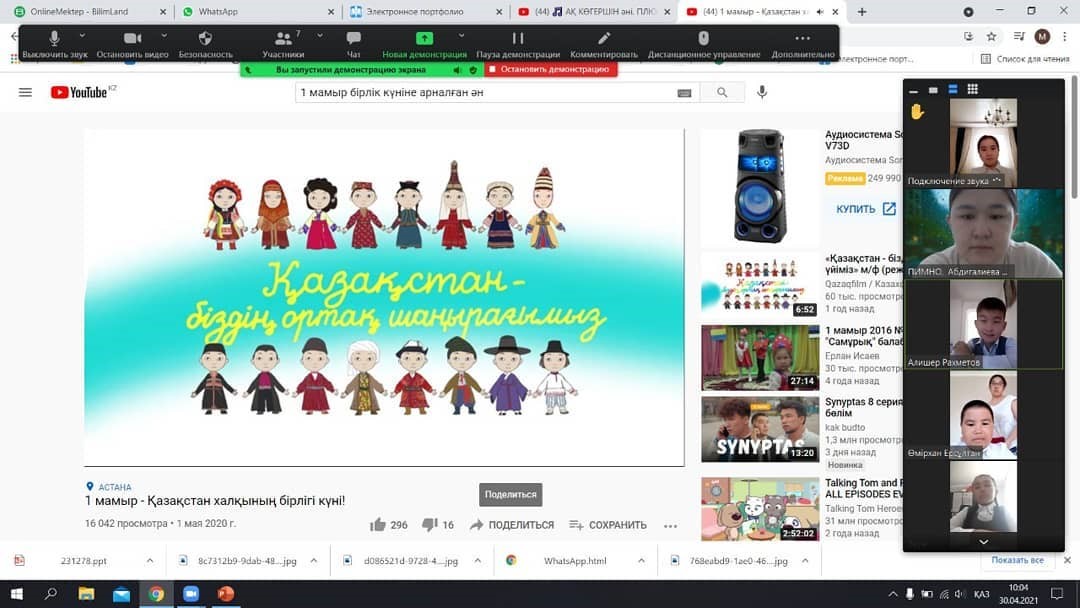Expand video options arrow next to camera
Screen dimensions: 1080x608
click(x=164, y=35)
